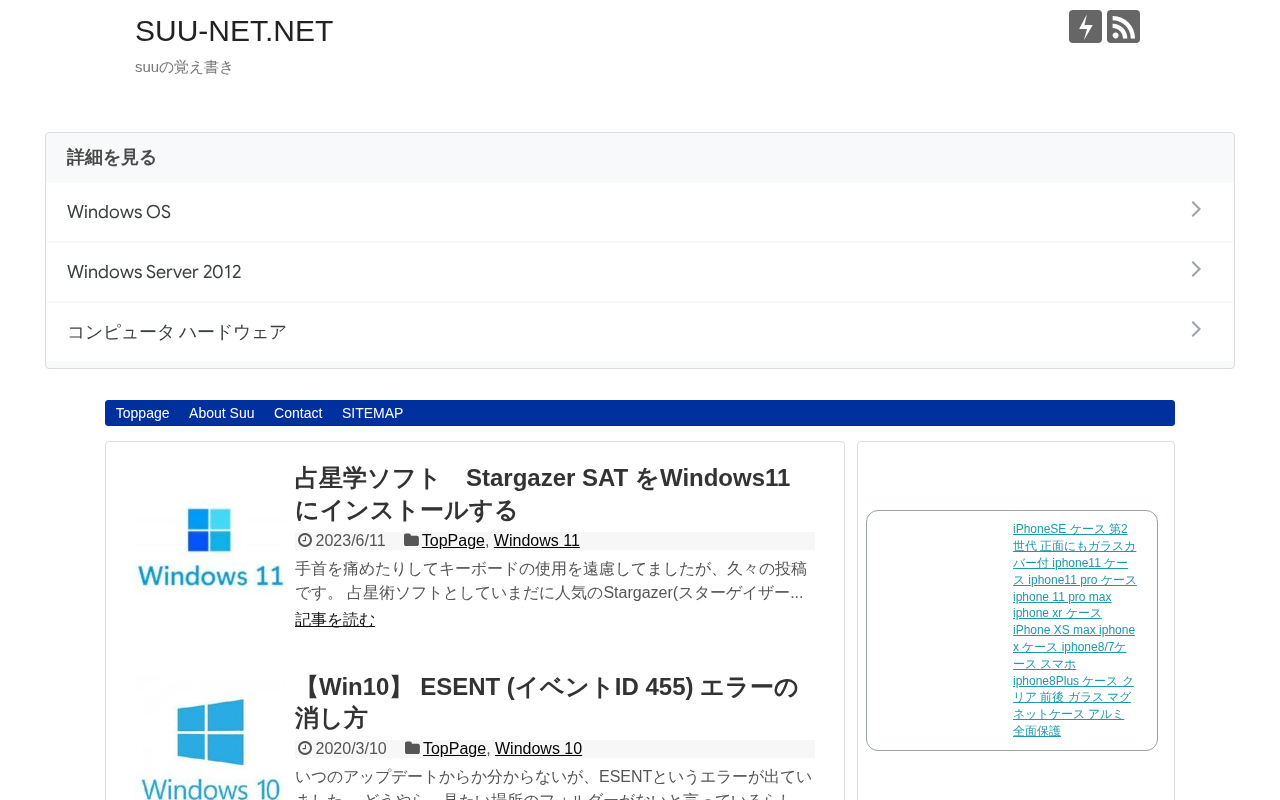Open the RSS feed icon
The width and height of the screenshot is (1280, 800).
tap(1123, 27)
